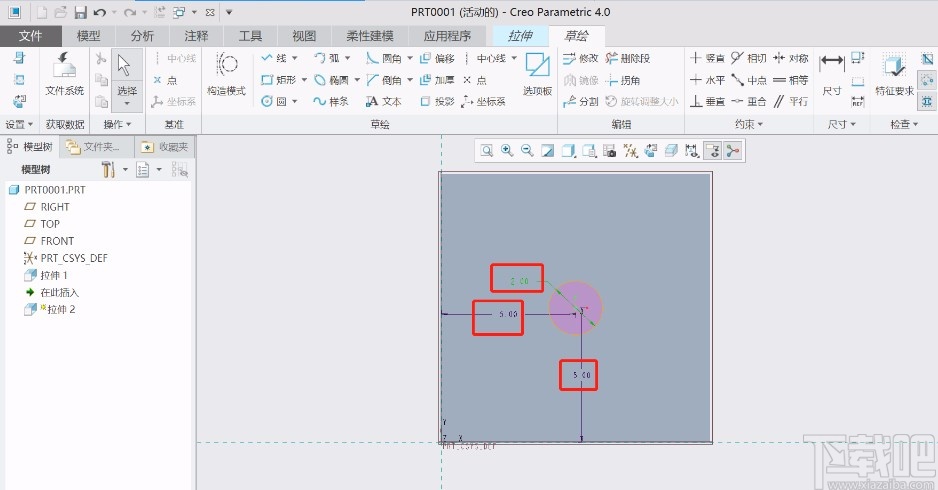The image size is (938, 490).
Task: Expand the Rectangle (矩形) dropdown arrow
Action: (x=304, y=80)
